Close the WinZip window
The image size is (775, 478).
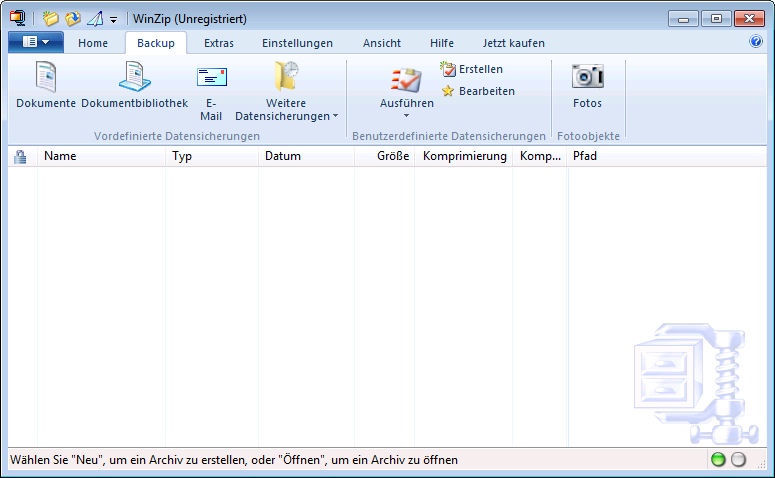749,19
